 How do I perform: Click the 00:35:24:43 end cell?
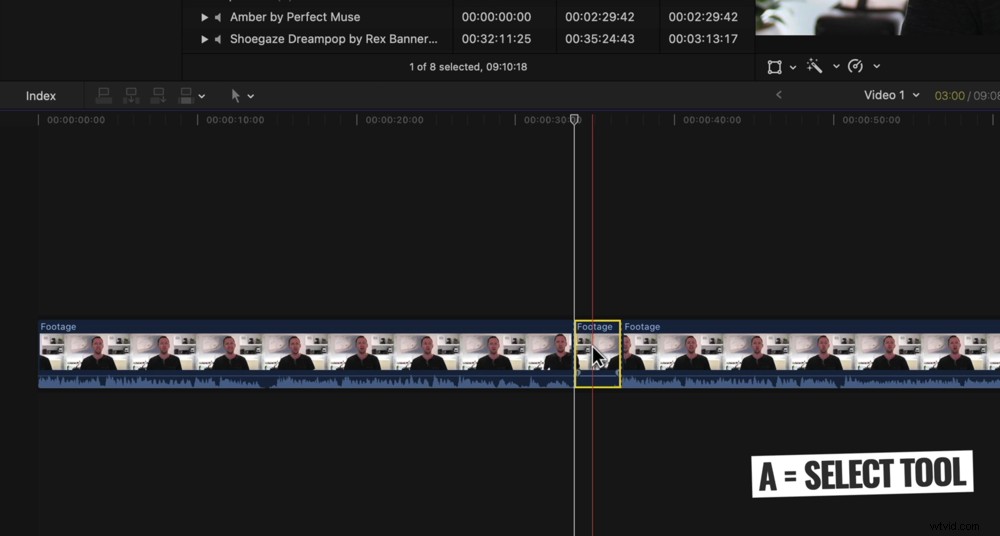click(x=599, y=39)
